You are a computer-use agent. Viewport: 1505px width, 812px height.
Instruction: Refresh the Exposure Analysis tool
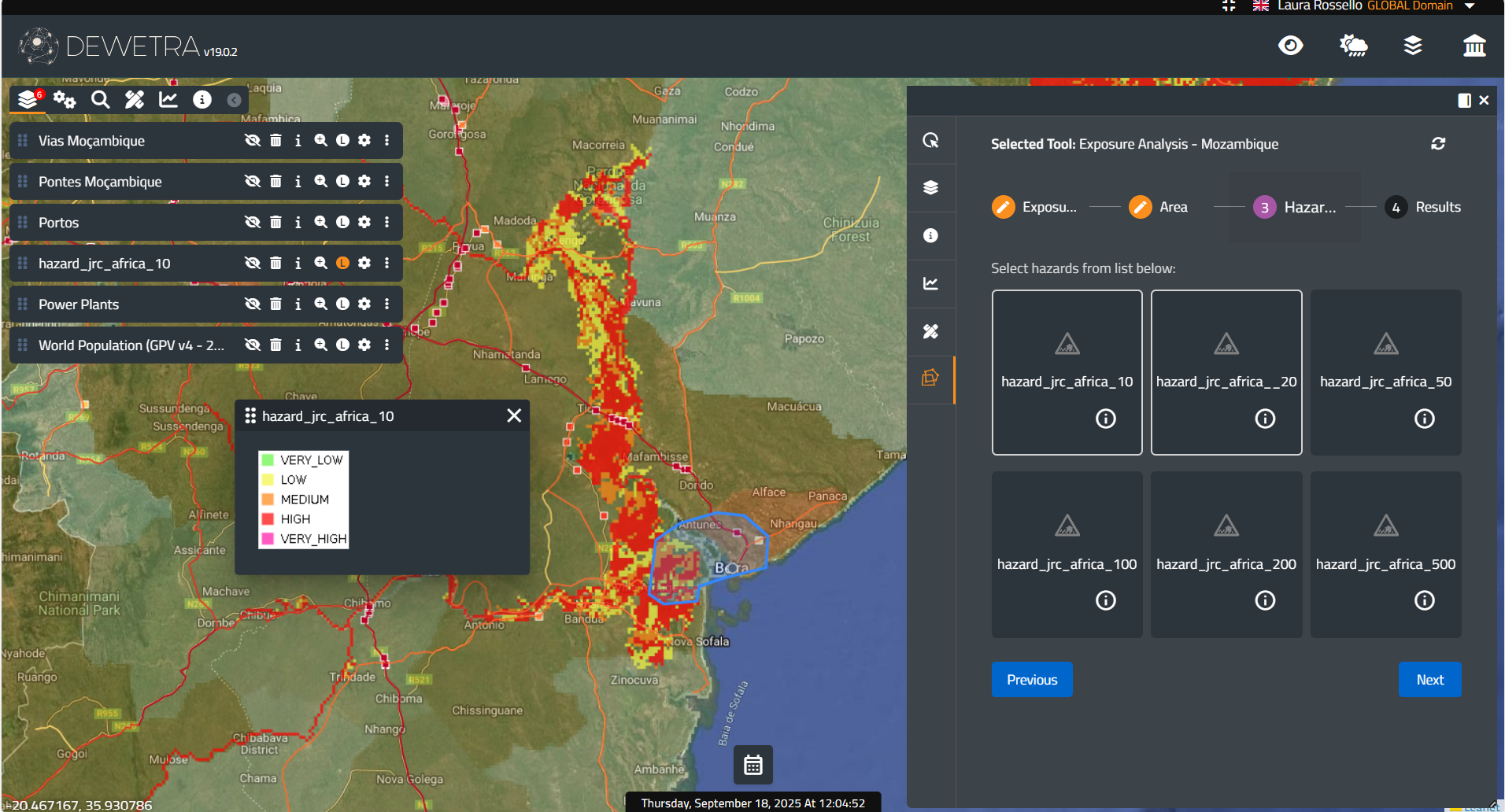point(1437,144)
